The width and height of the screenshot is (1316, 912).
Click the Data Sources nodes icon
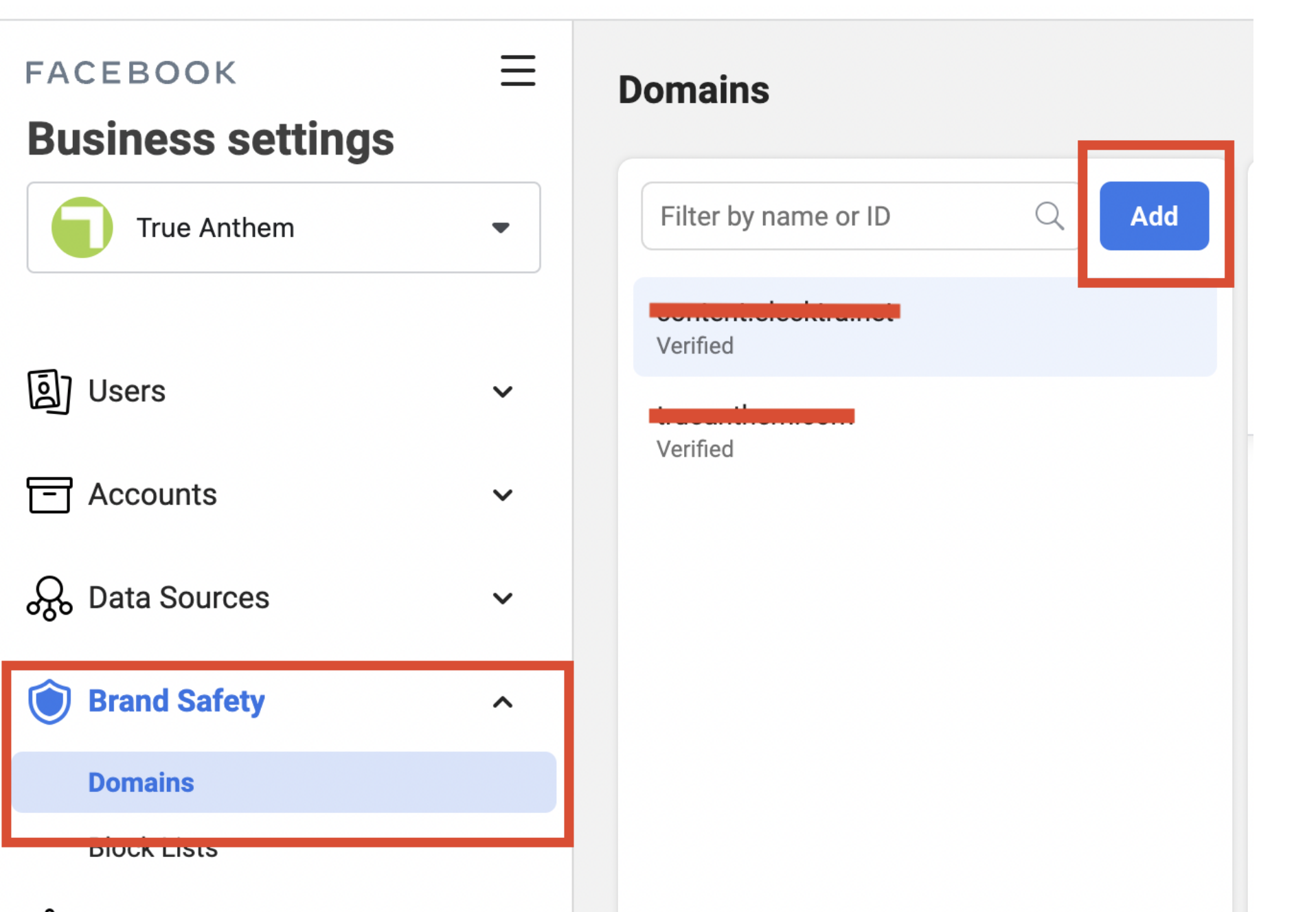click(49, 598)
